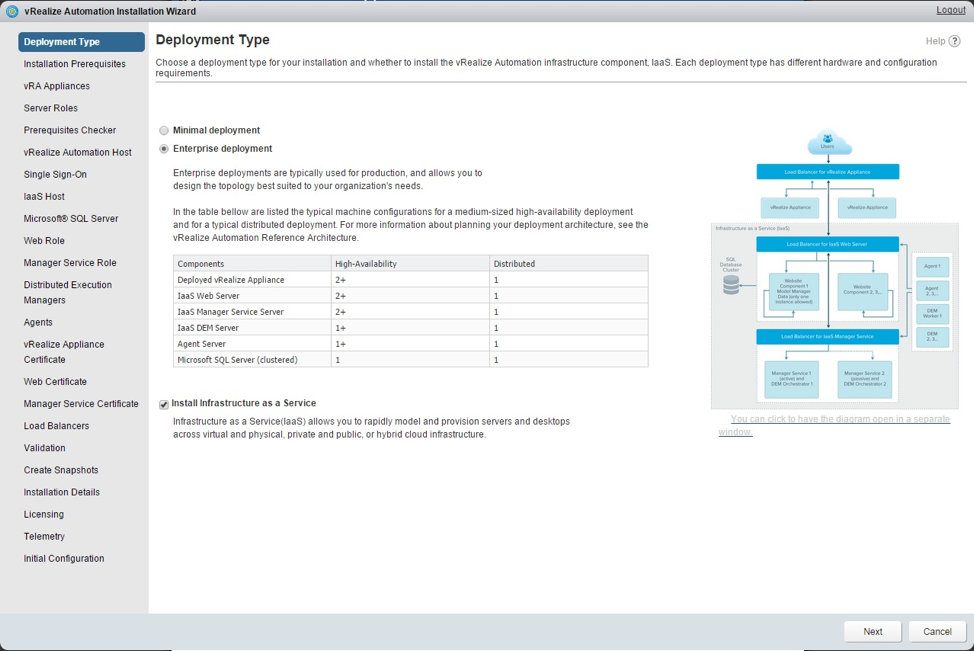Open Manager Service Certificate step

point(81,404)
